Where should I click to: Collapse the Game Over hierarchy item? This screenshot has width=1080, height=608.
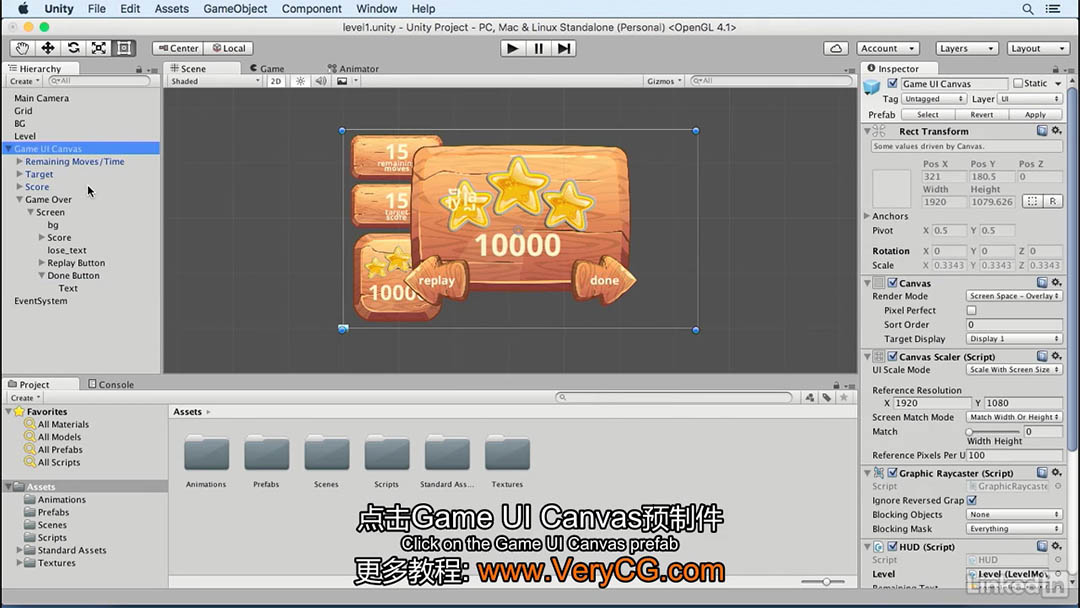pos(20,200)
